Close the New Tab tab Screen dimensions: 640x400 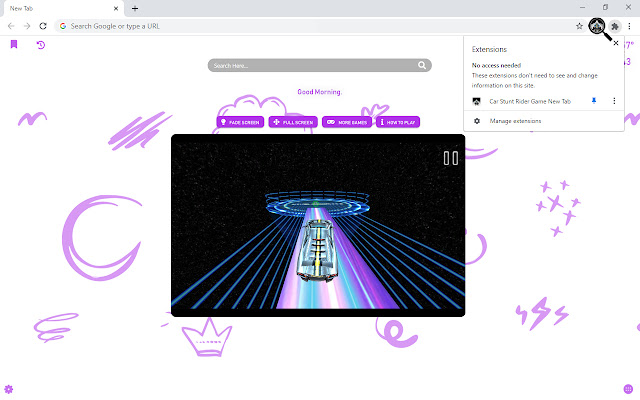click(116, 8)
